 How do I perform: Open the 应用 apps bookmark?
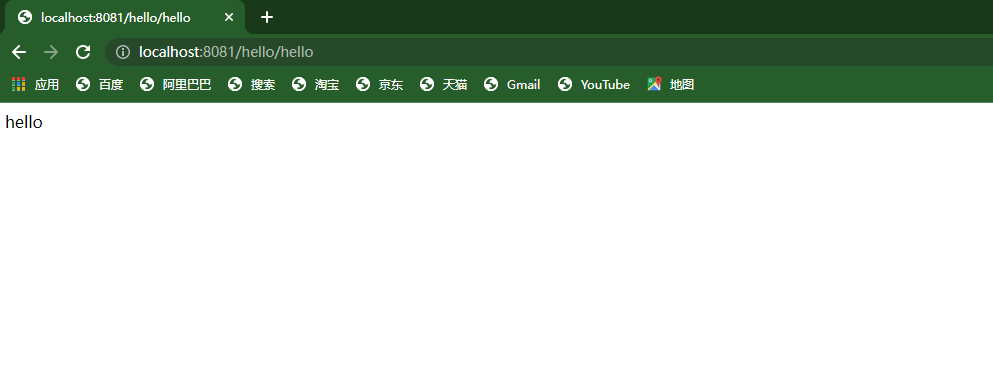click(x=35, y=84)
